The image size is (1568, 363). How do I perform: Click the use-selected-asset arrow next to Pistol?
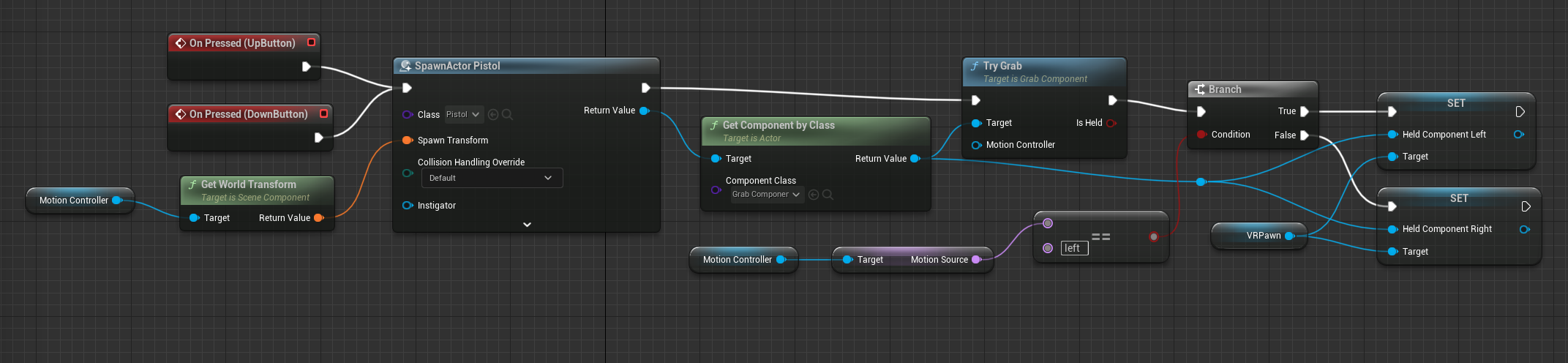[x=493, y=115]
